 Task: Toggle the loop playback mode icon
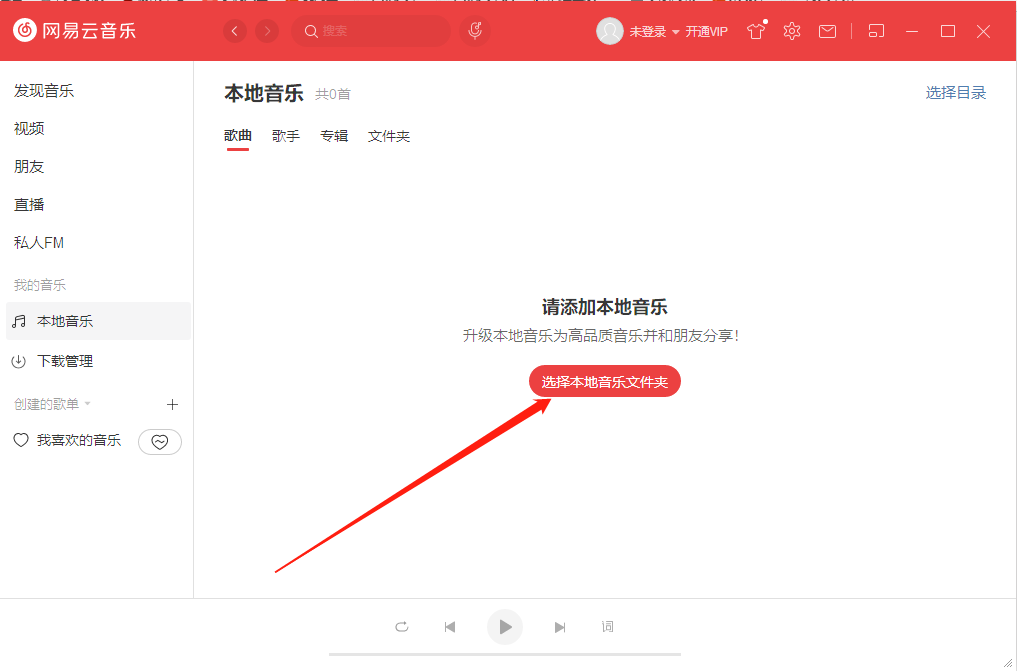pyautogui.click(x=402, y=627)
